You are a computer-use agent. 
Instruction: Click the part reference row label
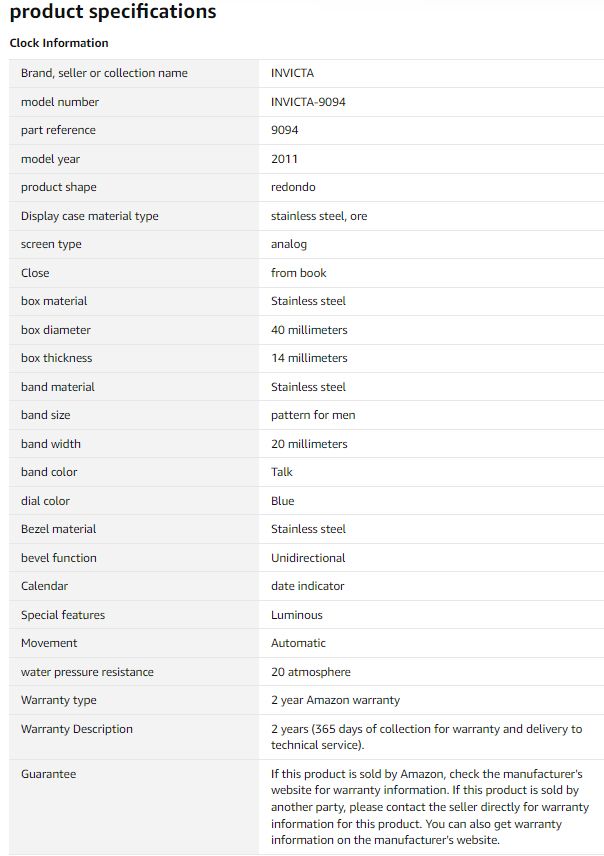click(58, 130)
